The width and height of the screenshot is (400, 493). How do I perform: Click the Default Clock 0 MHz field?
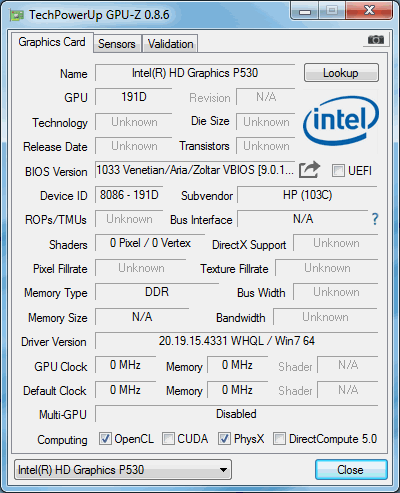click(125, 390)
